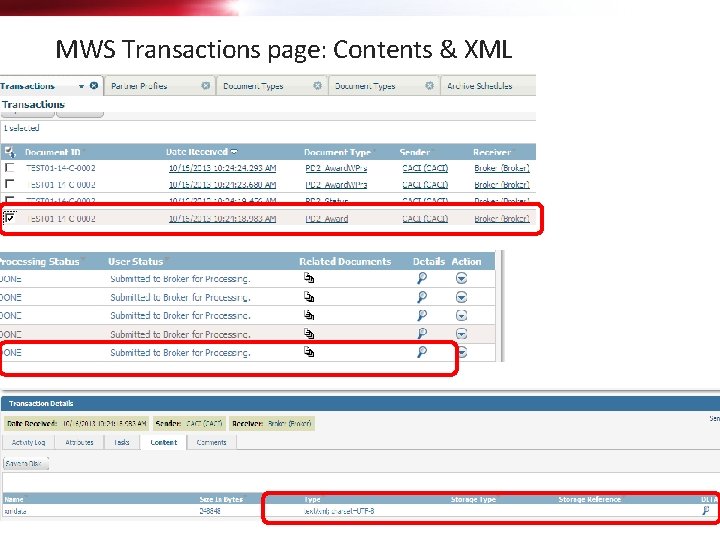Image resolution: width=720 pixels, height=540 pixels.
Task: Click the Date Received badge in Transaction Details
Action: pyautogui.click(x=76, y=423)
